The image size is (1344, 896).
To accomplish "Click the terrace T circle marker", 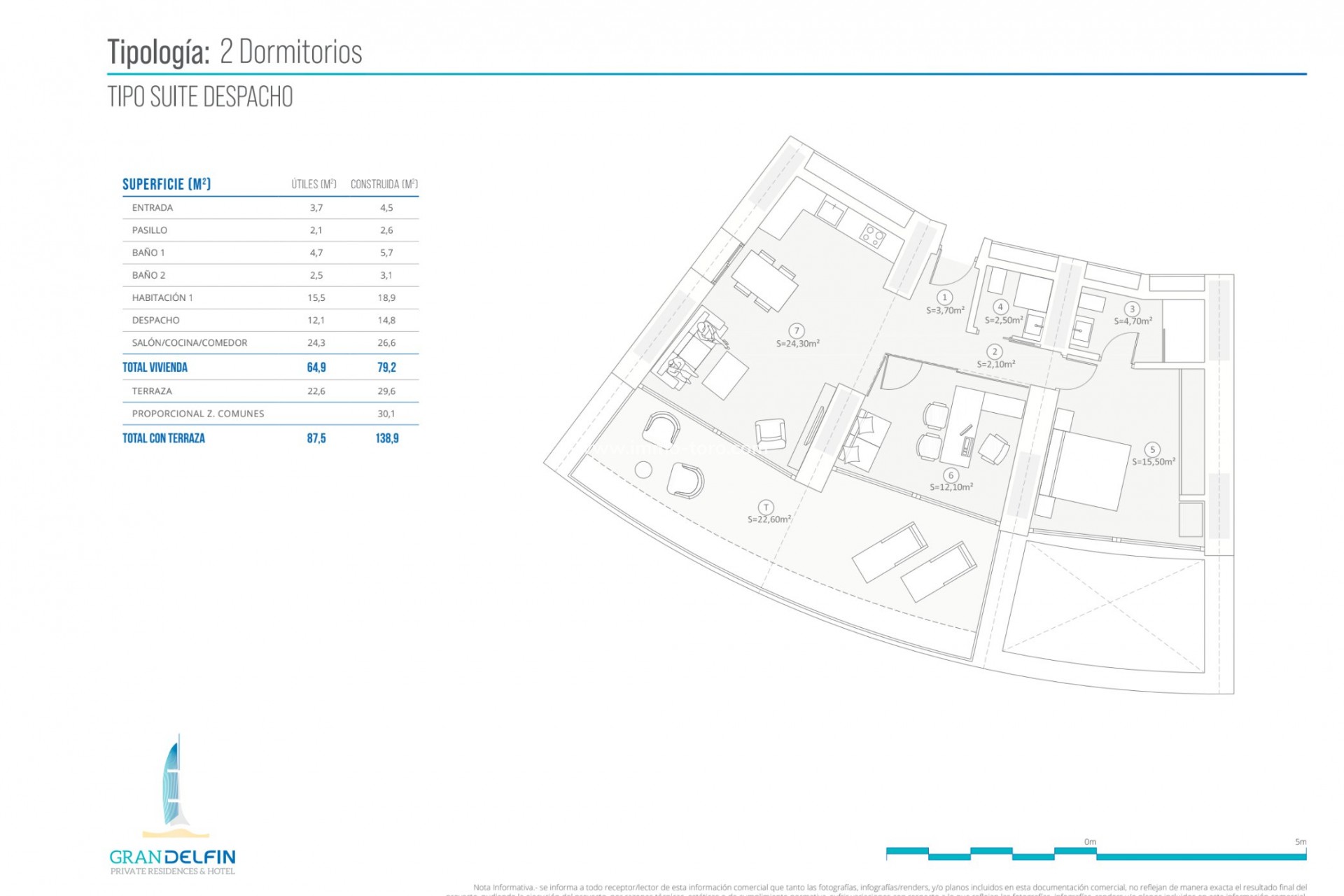I will pyautogui.click(x=766, y=507).
